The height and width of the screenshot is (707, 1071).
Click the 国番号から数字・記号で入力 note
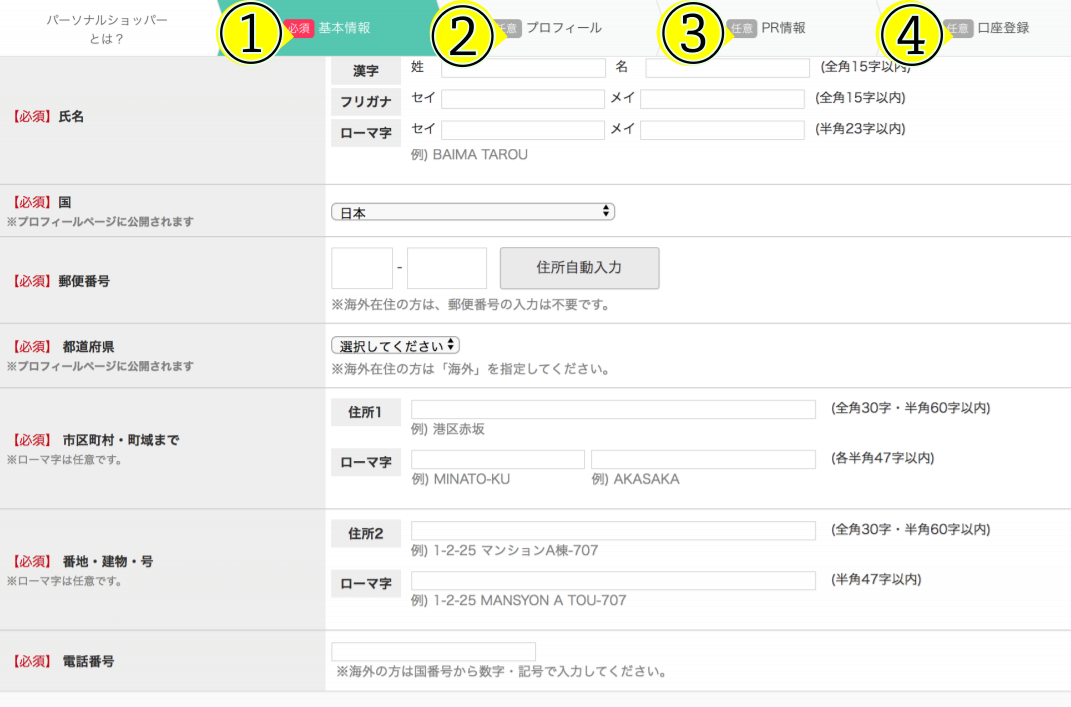502,672
